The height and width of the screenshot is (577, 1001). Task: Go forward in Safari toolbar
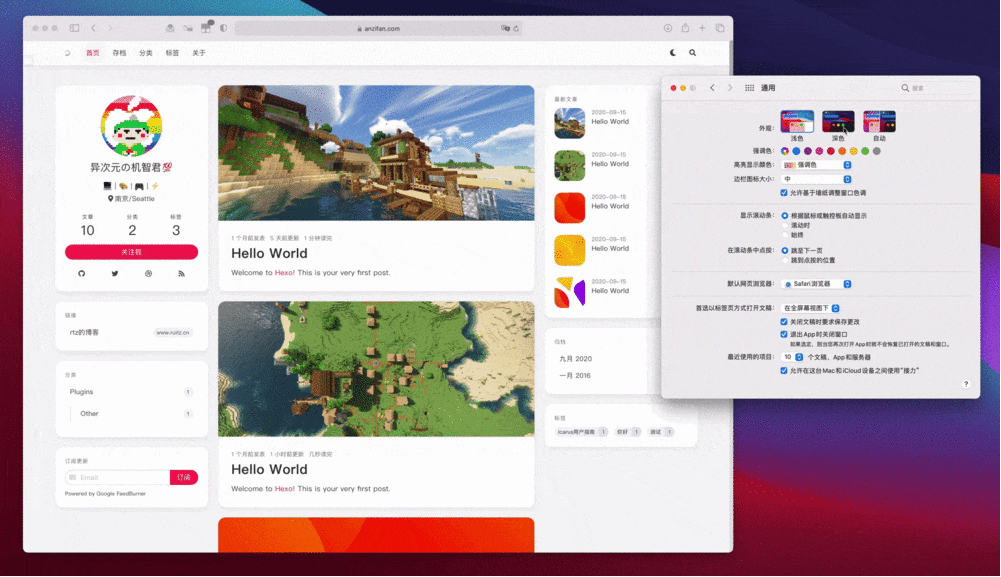(110, 28)
